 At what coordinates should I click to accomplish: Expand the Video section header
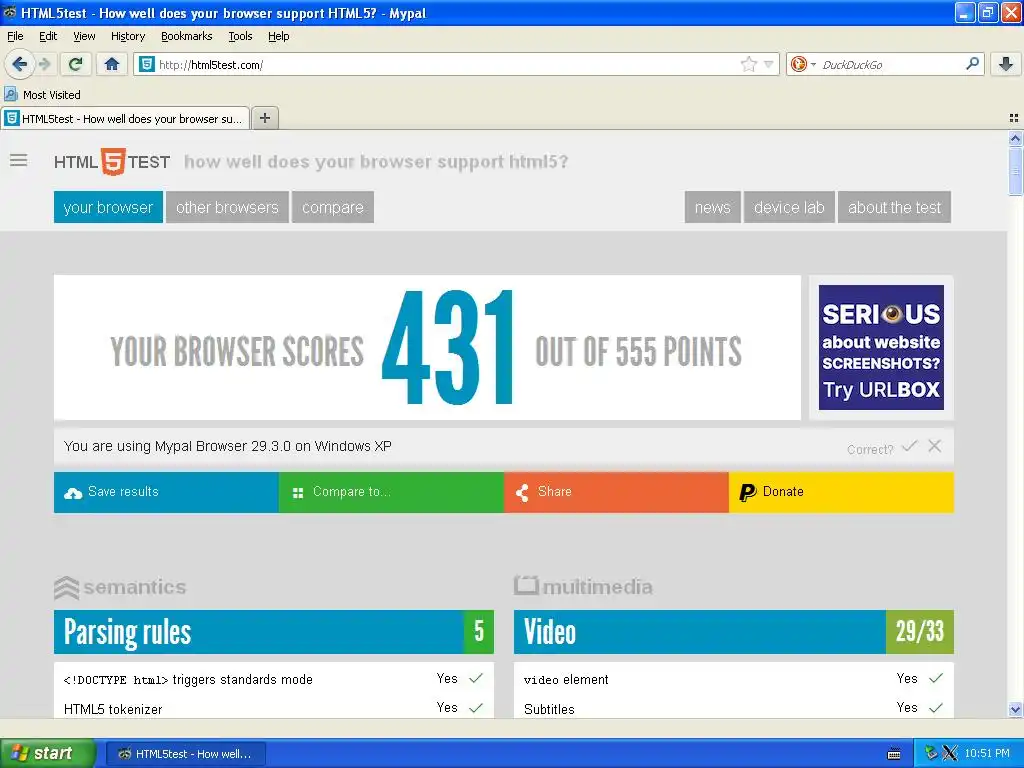[x=733, y=632]
